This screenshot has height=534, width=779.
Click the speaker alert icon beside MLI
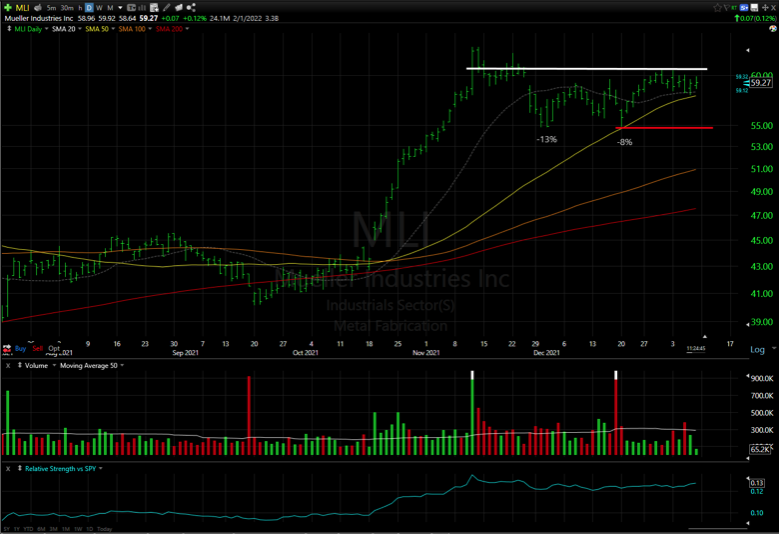tap(38, 7)
